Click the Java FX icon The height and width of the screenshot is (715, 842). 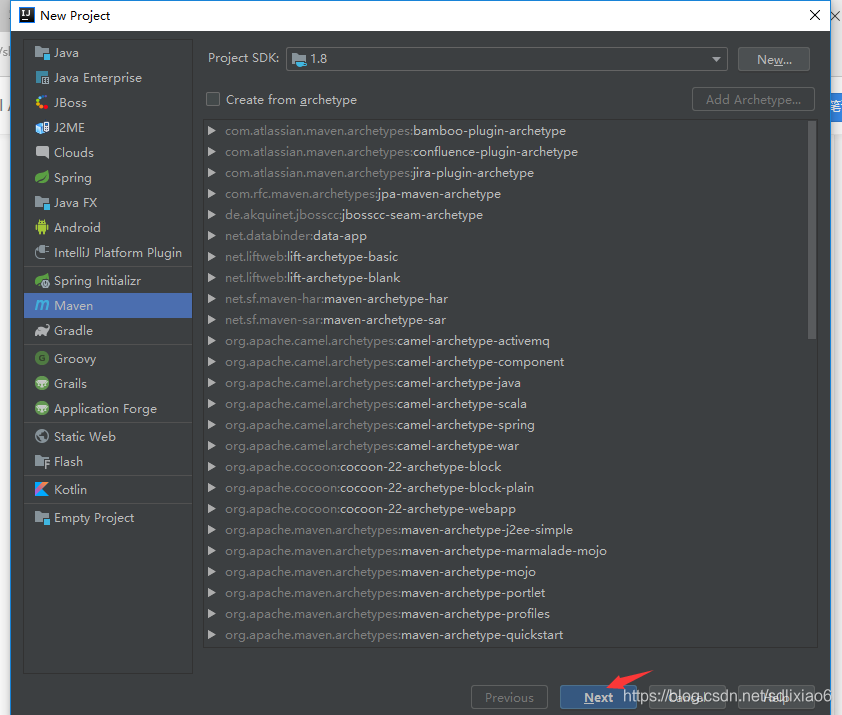42,203
